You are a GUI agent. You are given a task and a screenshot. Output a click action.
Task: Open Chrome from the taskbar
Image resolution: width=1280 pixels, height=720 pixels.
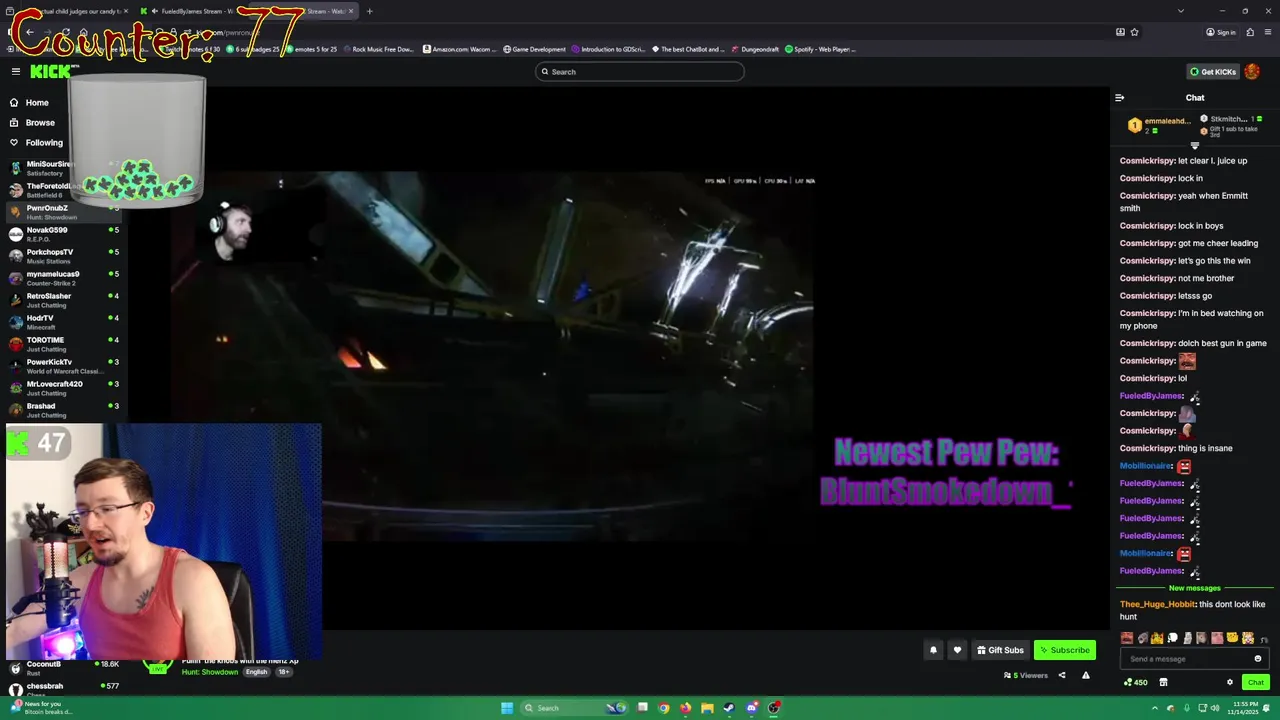pos(663,708)
